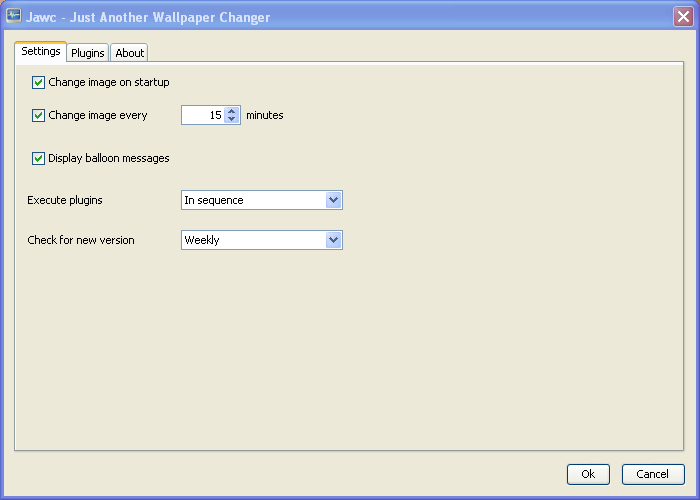Uncheck Change image on startup
Viewport: 700px width, 500px height.
[x=38, y=82]
